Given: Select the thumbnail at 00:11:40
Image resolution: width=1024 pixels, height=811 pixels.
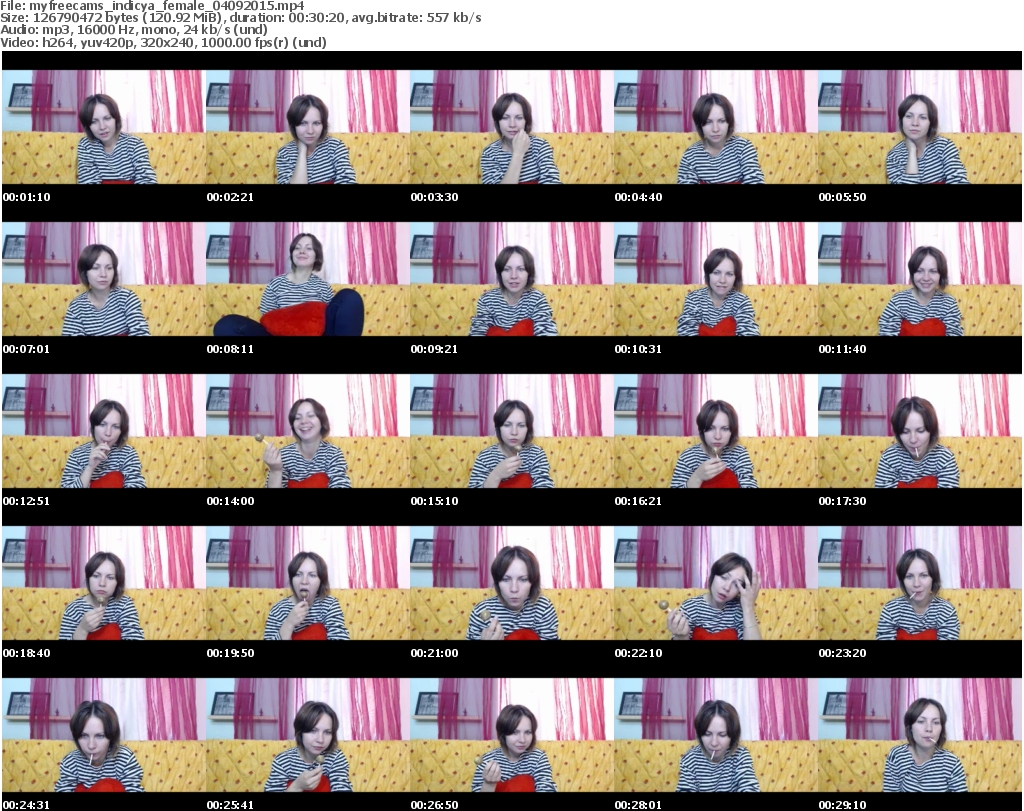Looking at the screenshot, I should pos(920,279).
